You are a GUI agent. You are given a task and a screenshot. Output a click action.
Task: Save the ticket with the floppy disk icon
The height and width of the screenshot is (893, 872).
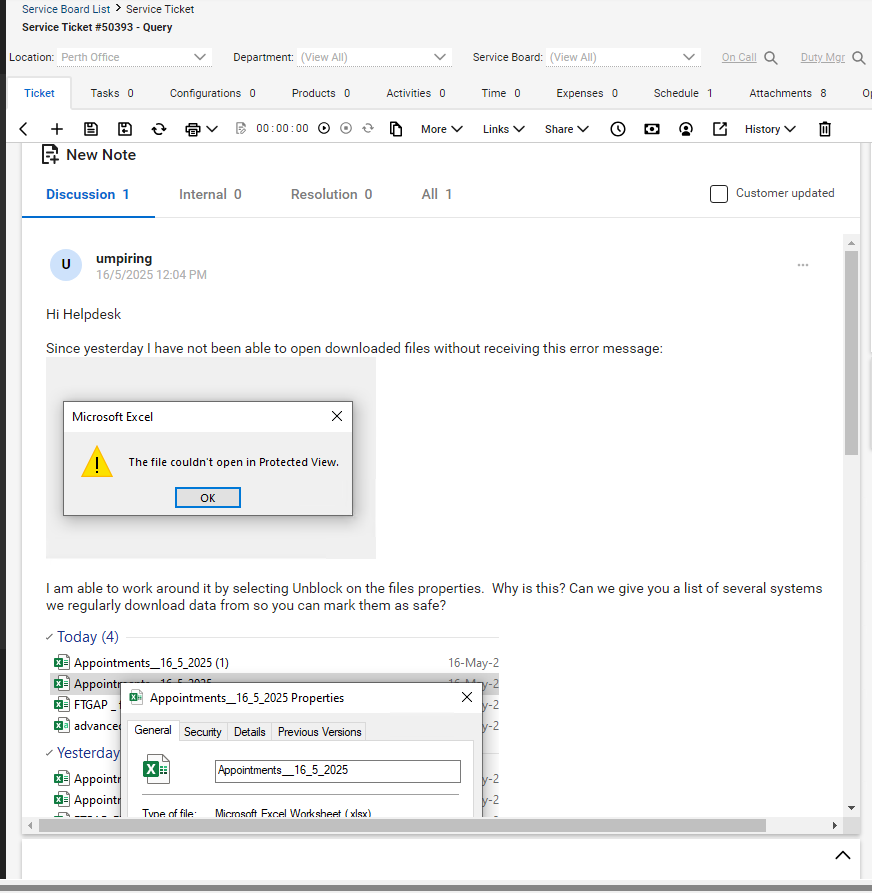[91, 129]
